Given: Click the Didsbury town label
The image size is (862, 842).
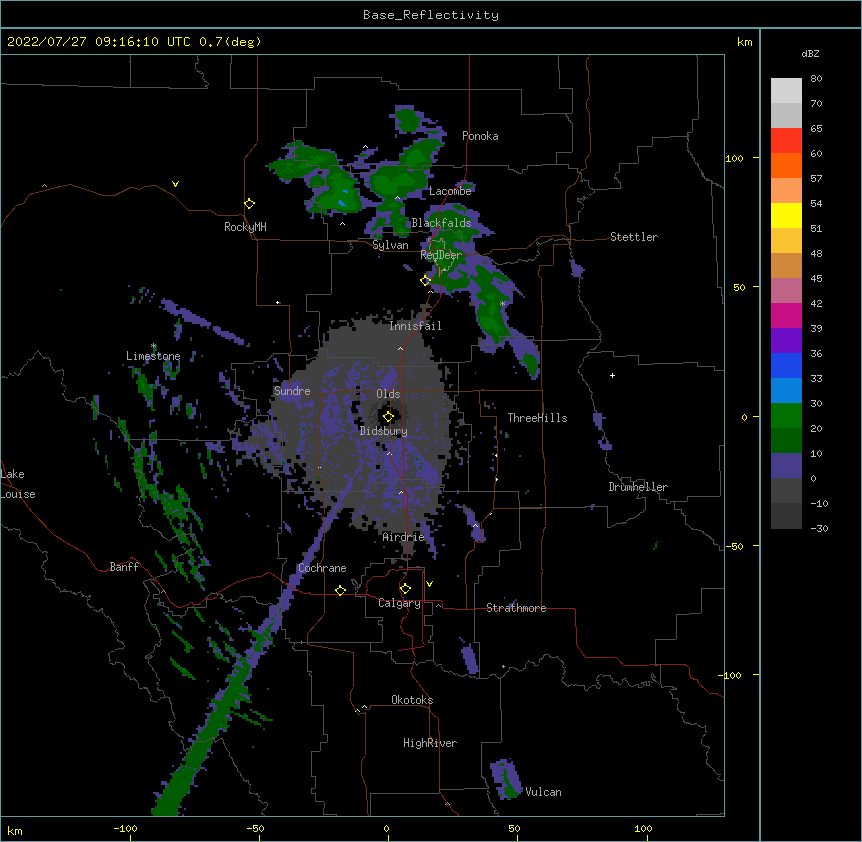Looking at the screenshot, I should click(384, 431).
